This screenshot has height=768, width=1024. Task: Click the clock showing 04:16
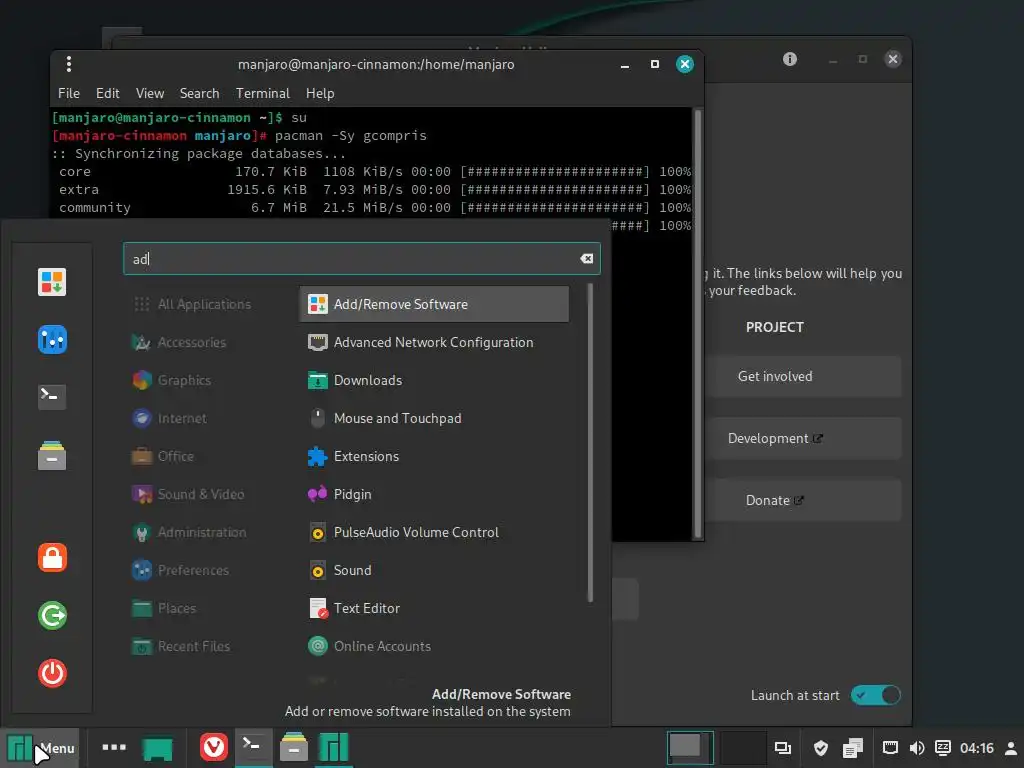pos(976,748)
